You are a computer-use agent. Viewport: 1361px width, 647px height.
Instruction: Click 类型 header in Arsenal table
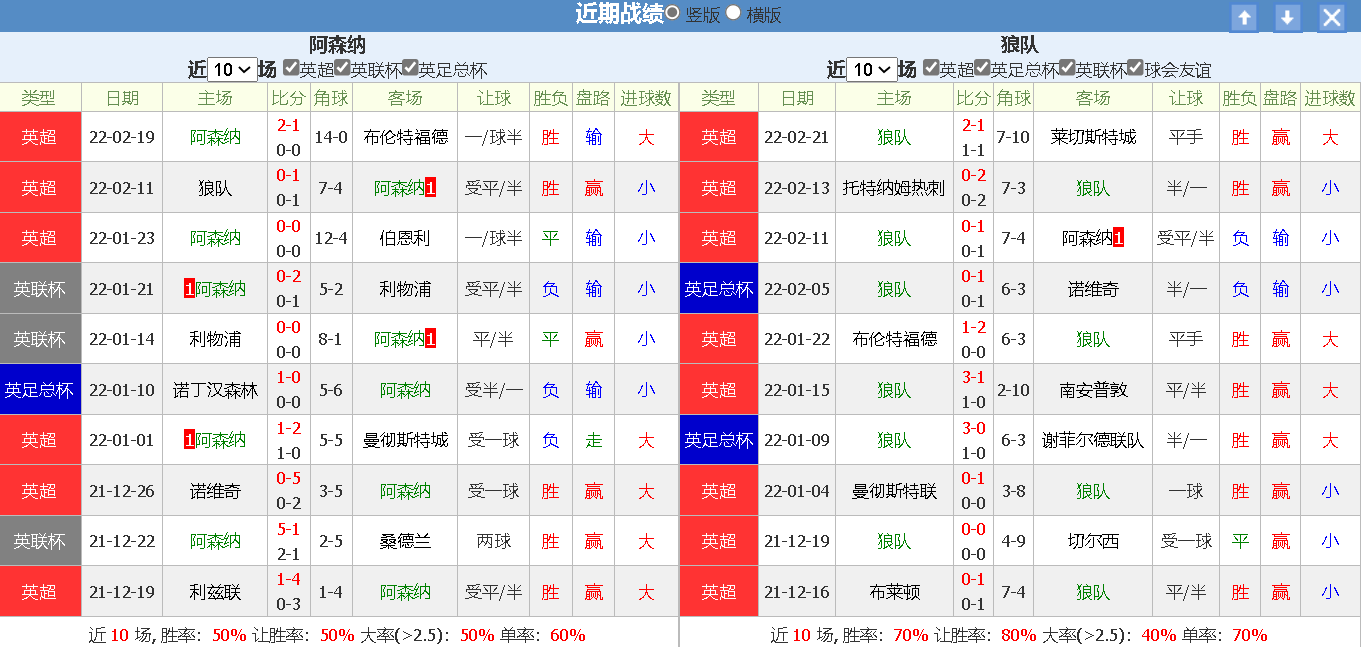[39, 97]
